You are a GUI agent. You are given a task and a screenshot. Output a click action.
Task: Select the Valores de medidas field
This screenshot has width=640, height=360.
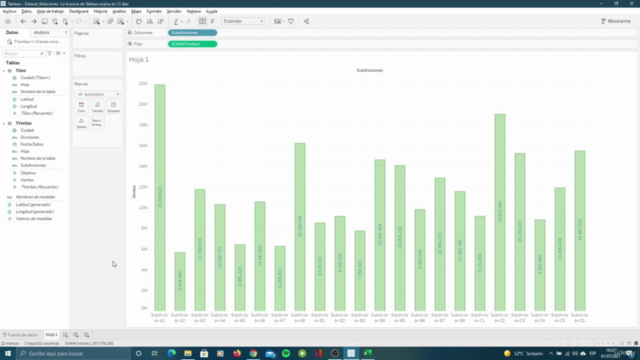coord(34,219)
